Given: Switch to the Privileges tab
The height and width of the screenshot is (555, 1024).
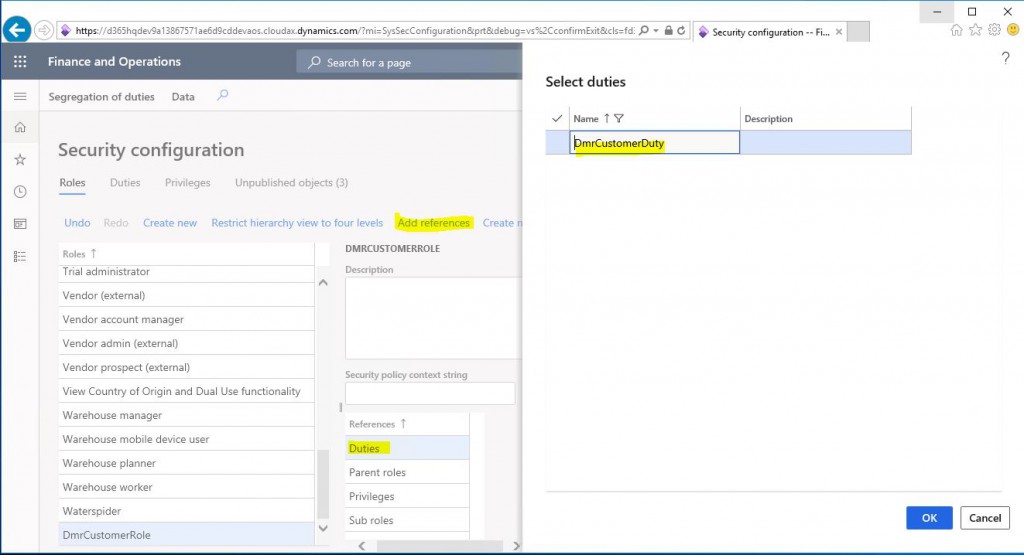Looking at the screenshot, I should (187, 183).
